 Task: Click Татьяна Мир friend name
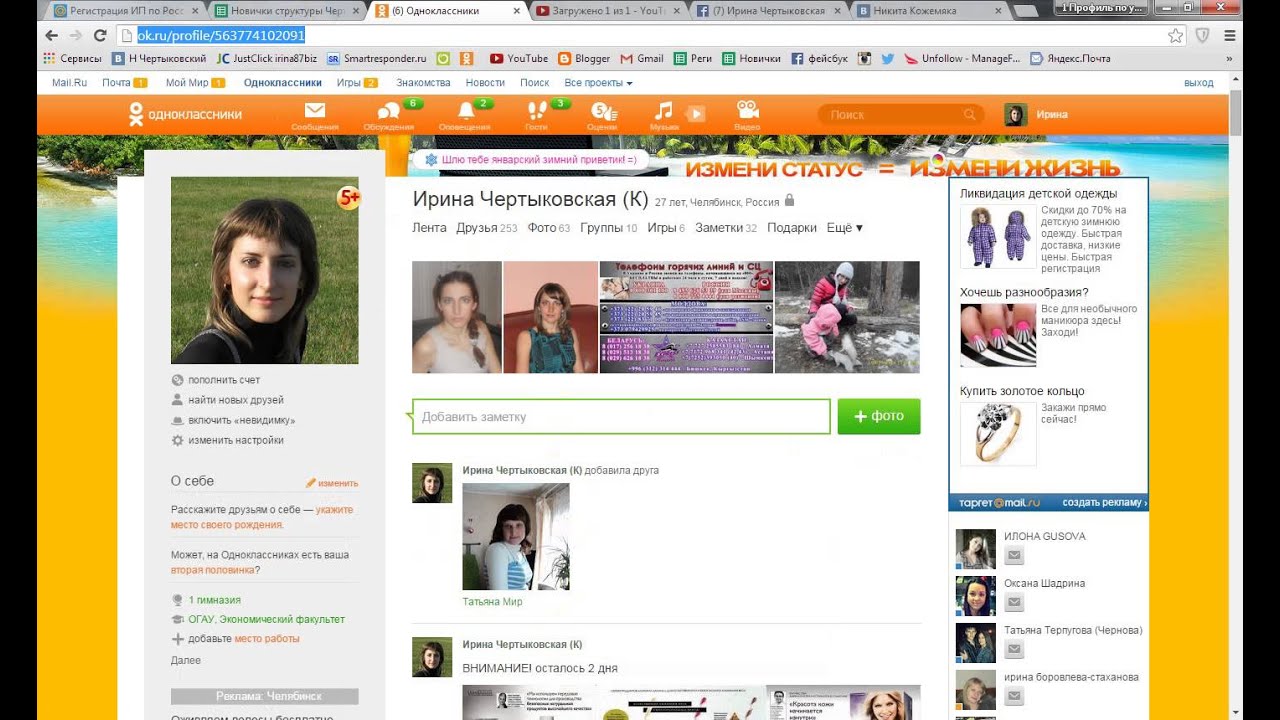coord(493,602)
